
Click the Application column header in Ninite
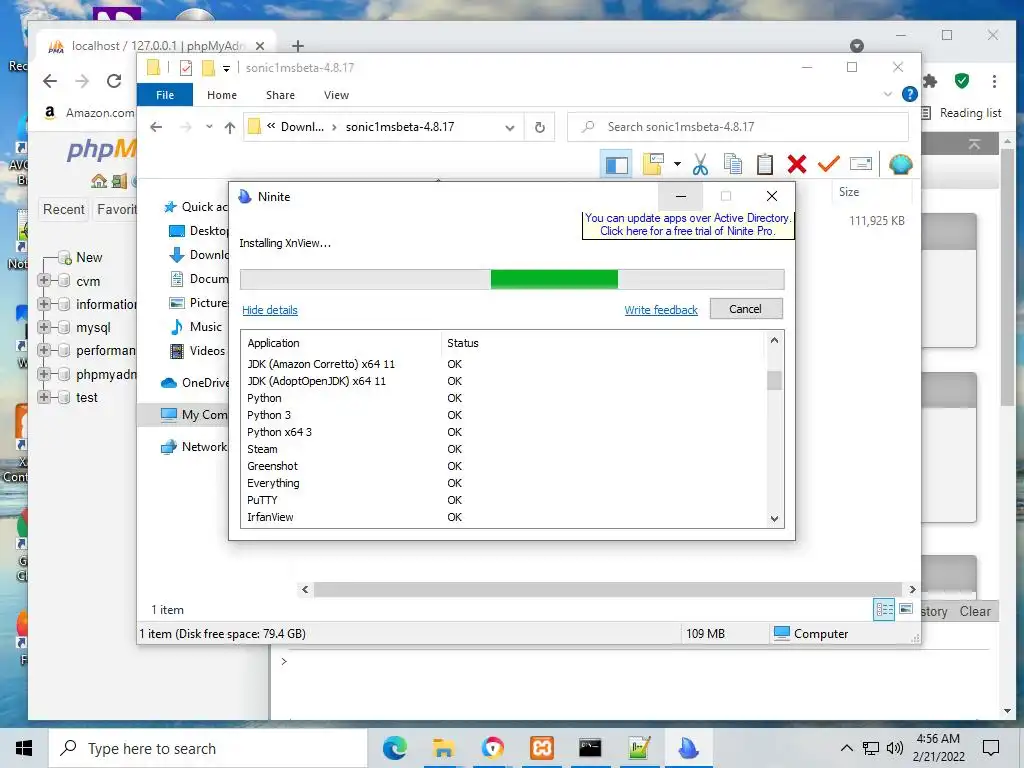point(273,343)
